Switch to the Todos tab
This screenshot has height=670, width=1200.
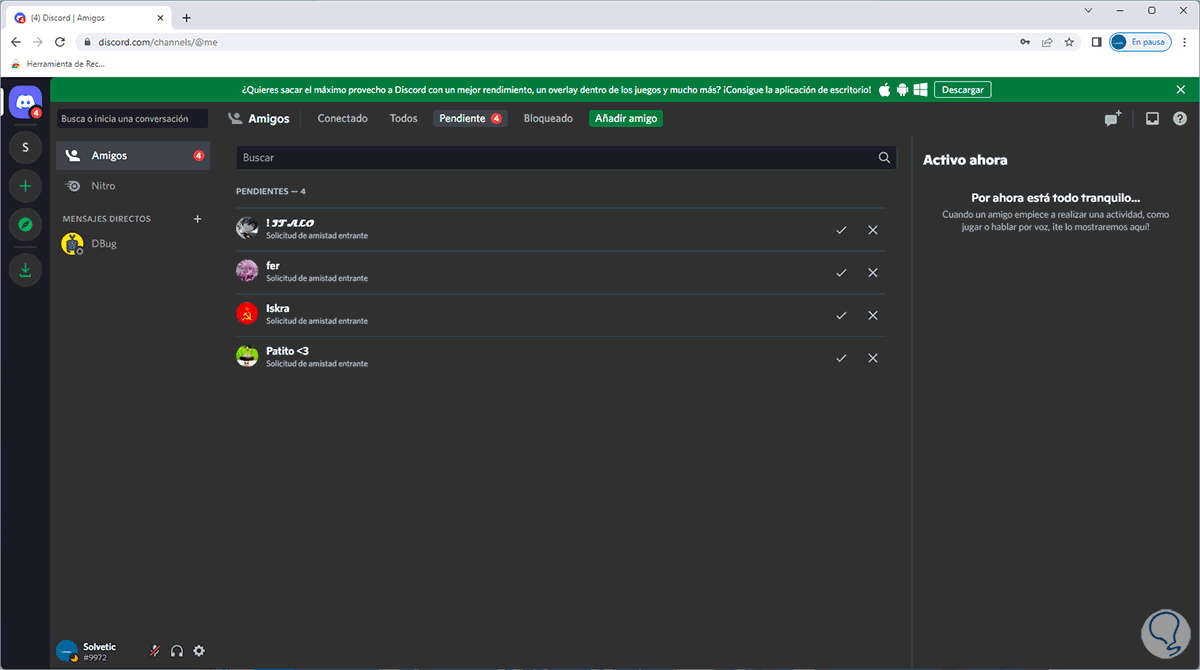point(404,118)
